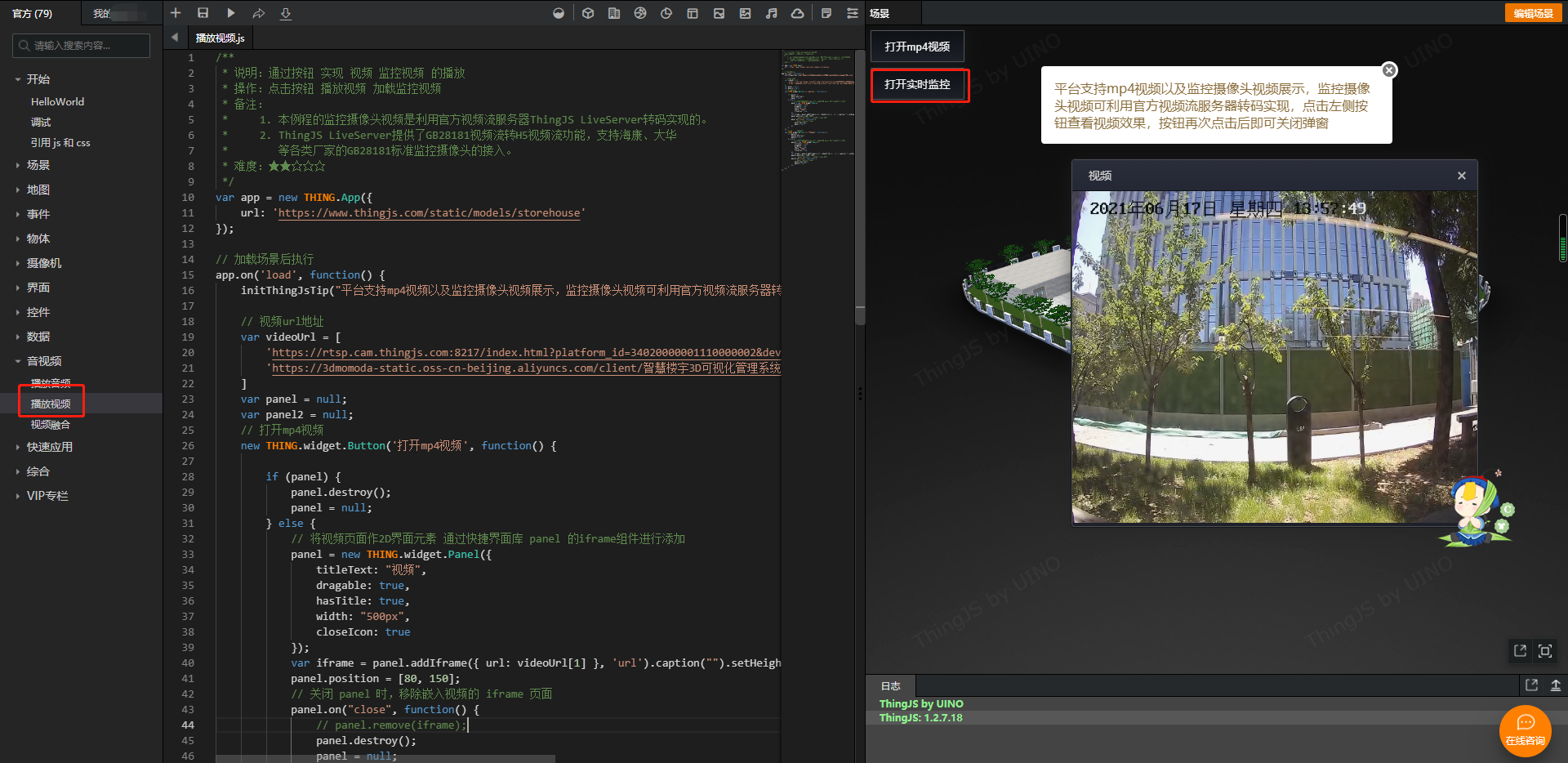Expand the 事件 tree section
The height and width of the screenshot is (763, 1568).
pyautogui.click(x=38, y=214)
